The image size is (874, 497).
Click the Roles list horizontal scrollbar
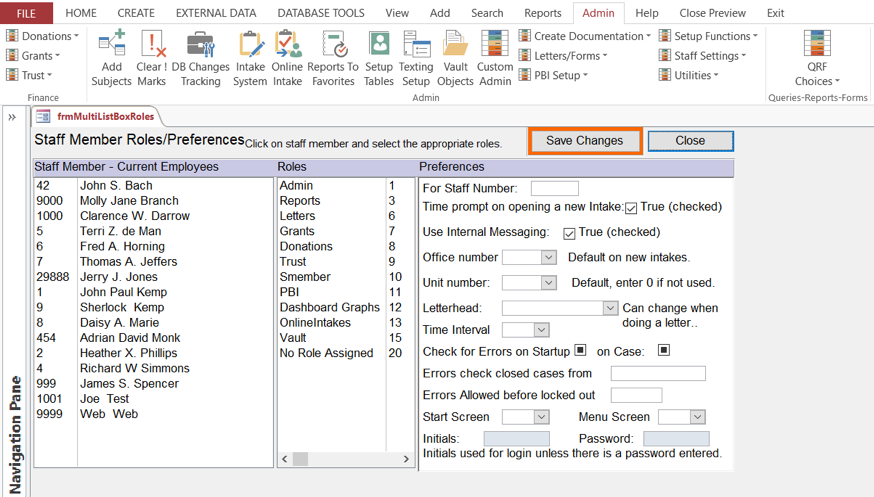[343, 459]
